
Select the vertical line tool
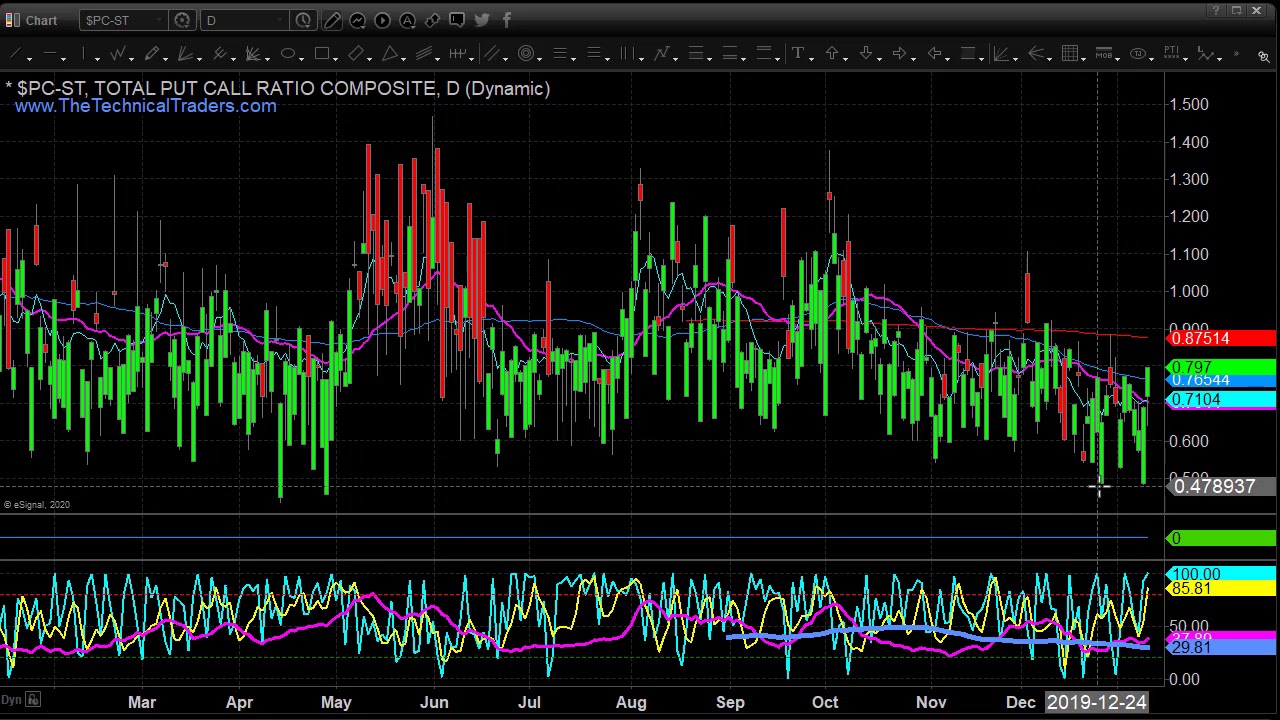[x=83, y=53]
